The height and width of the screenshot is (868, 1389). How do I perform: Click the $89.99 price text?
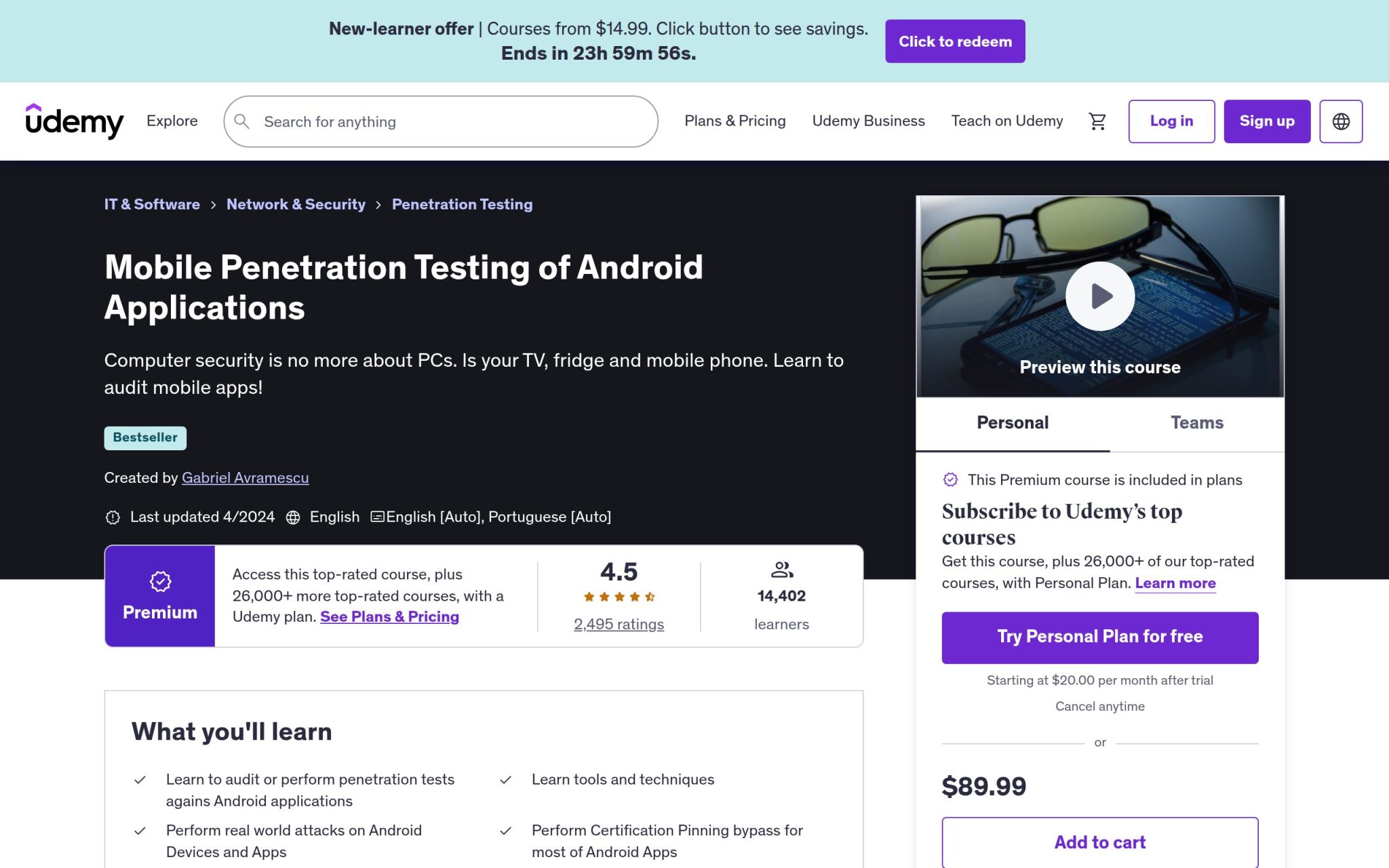983,787
